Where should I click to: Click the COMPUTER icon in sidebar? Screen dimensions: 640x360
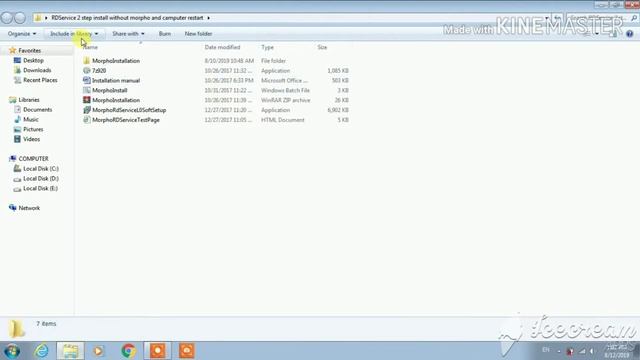coord(13,158)
